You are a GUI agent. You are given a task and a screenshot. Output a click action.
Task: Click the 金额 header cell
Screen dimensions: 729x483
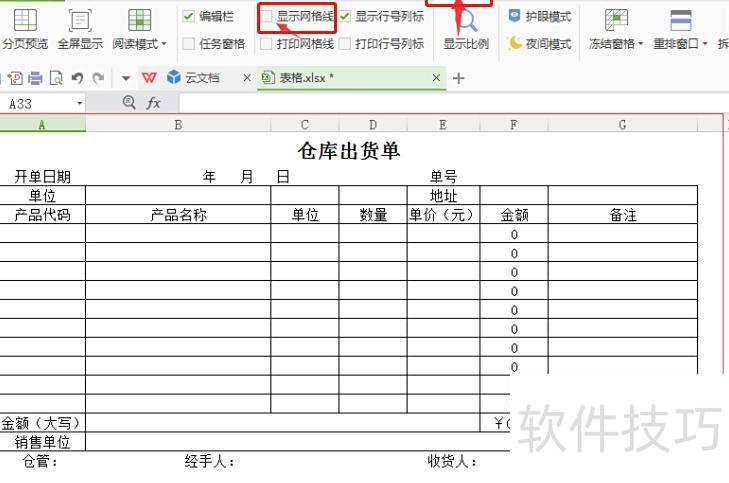point(514,215)
